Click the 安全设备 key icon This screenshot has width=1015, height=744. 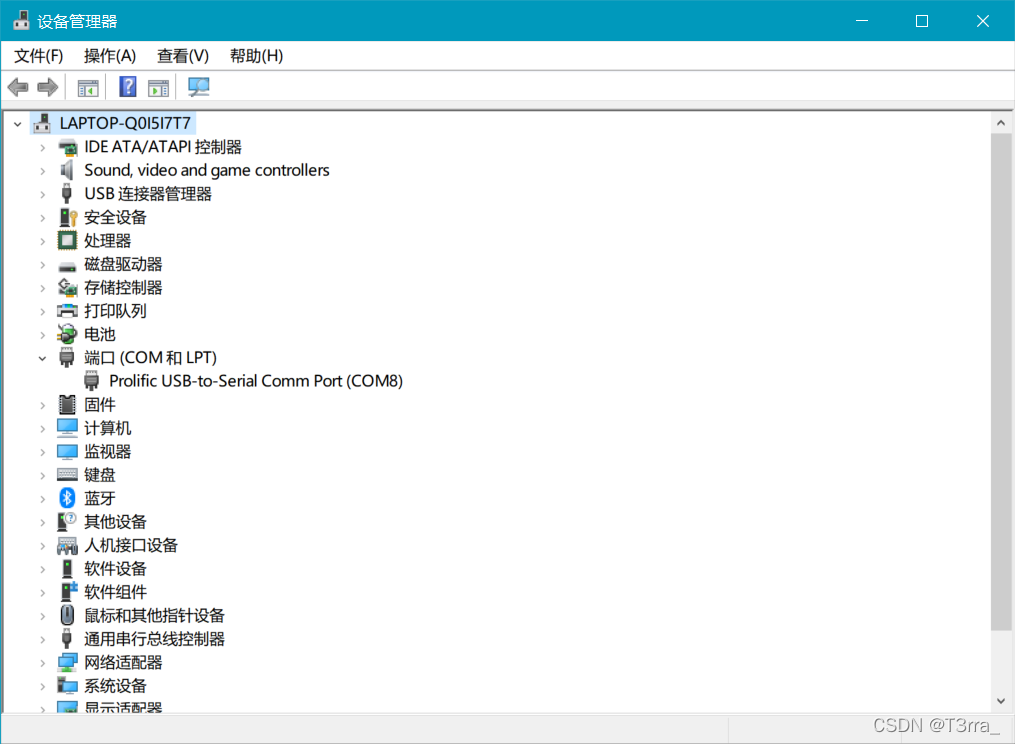[67, 218]
